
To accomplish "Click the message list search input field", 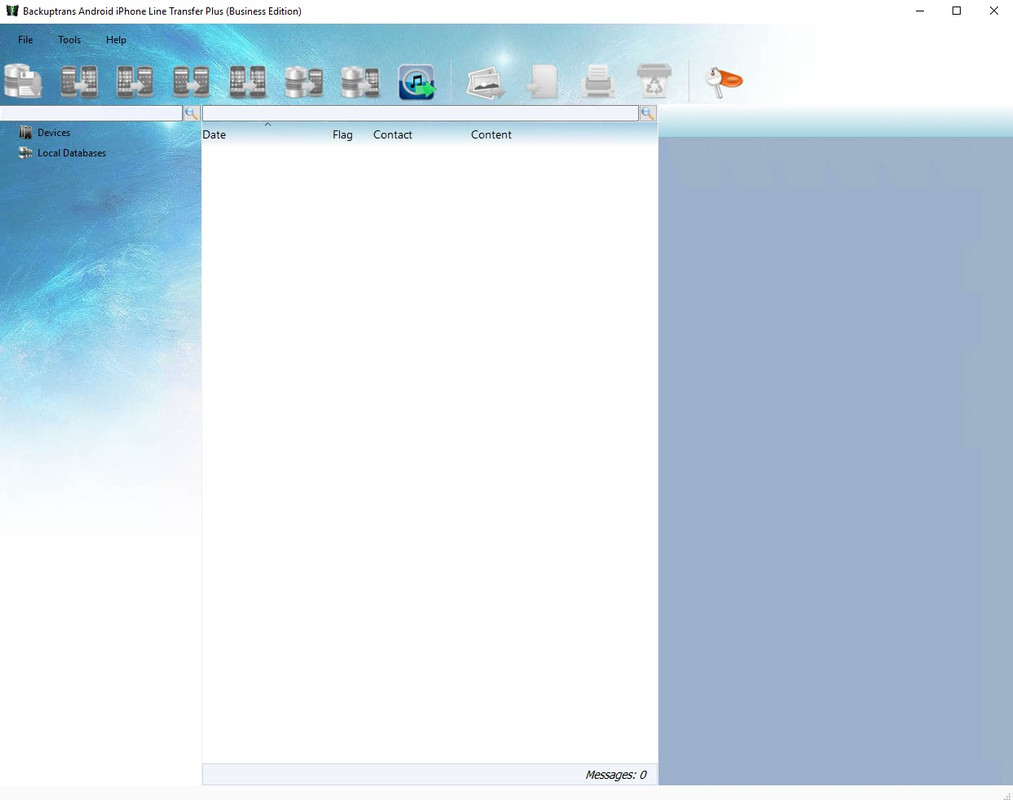I will tap(421, 113).
